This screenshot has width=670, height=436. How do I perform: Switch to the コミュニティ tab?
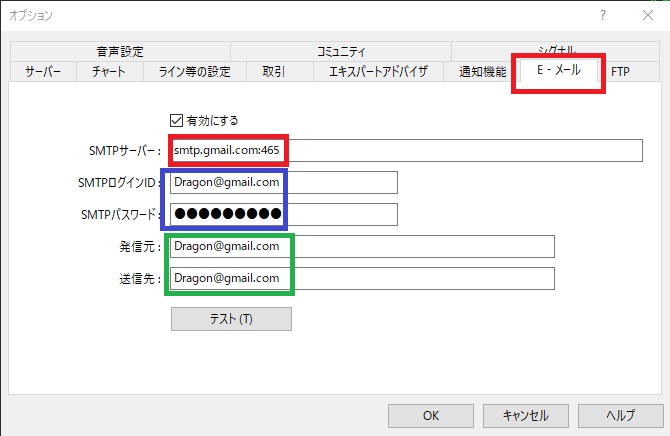coord(341,52)
